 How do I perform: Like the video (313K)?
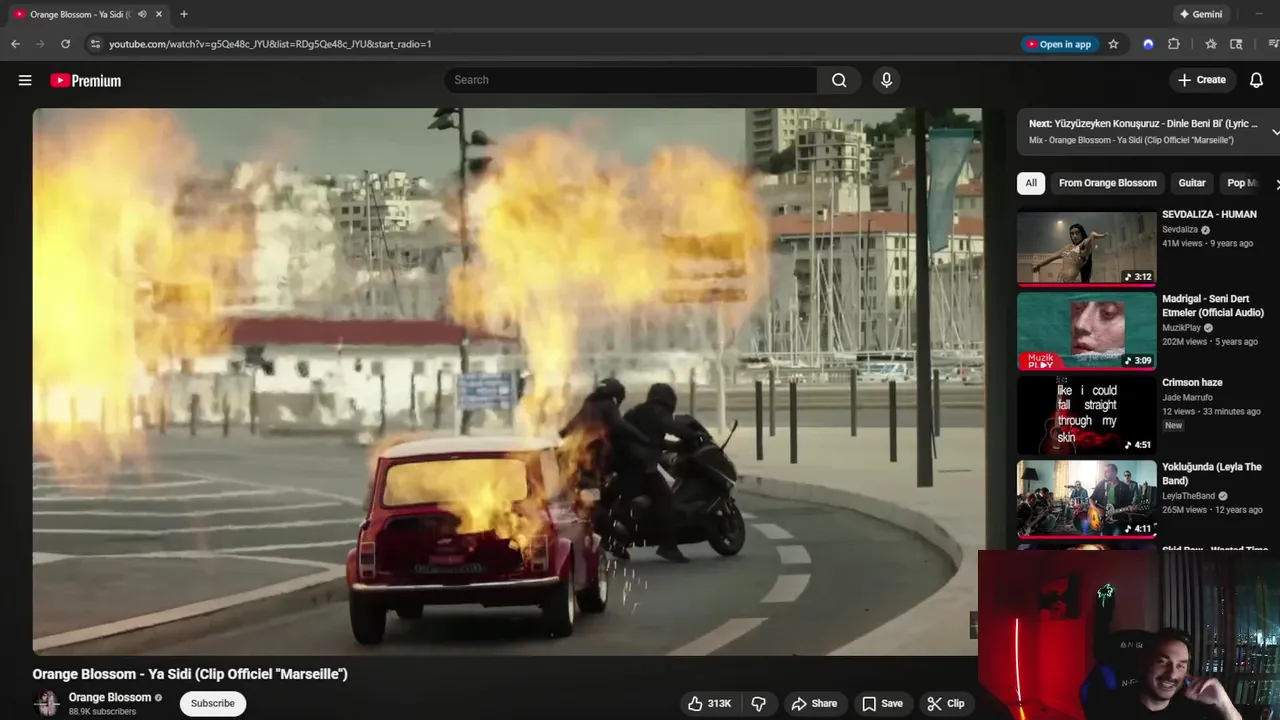(709, 703)
